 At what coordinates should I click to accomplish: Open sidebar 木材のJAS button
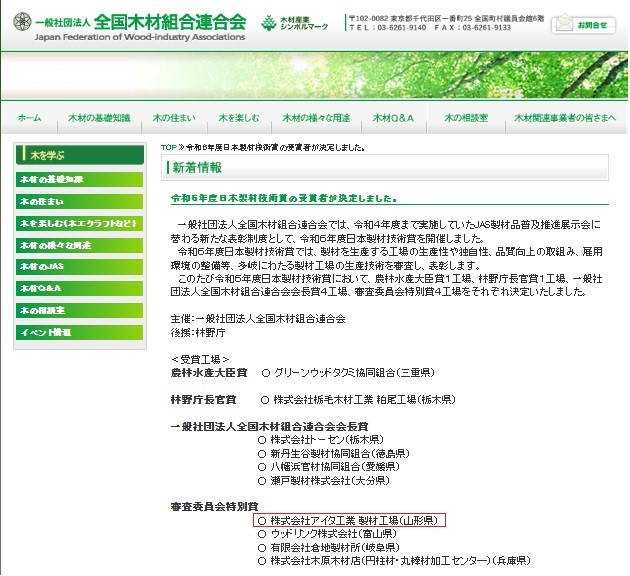(x=79, y=267)
